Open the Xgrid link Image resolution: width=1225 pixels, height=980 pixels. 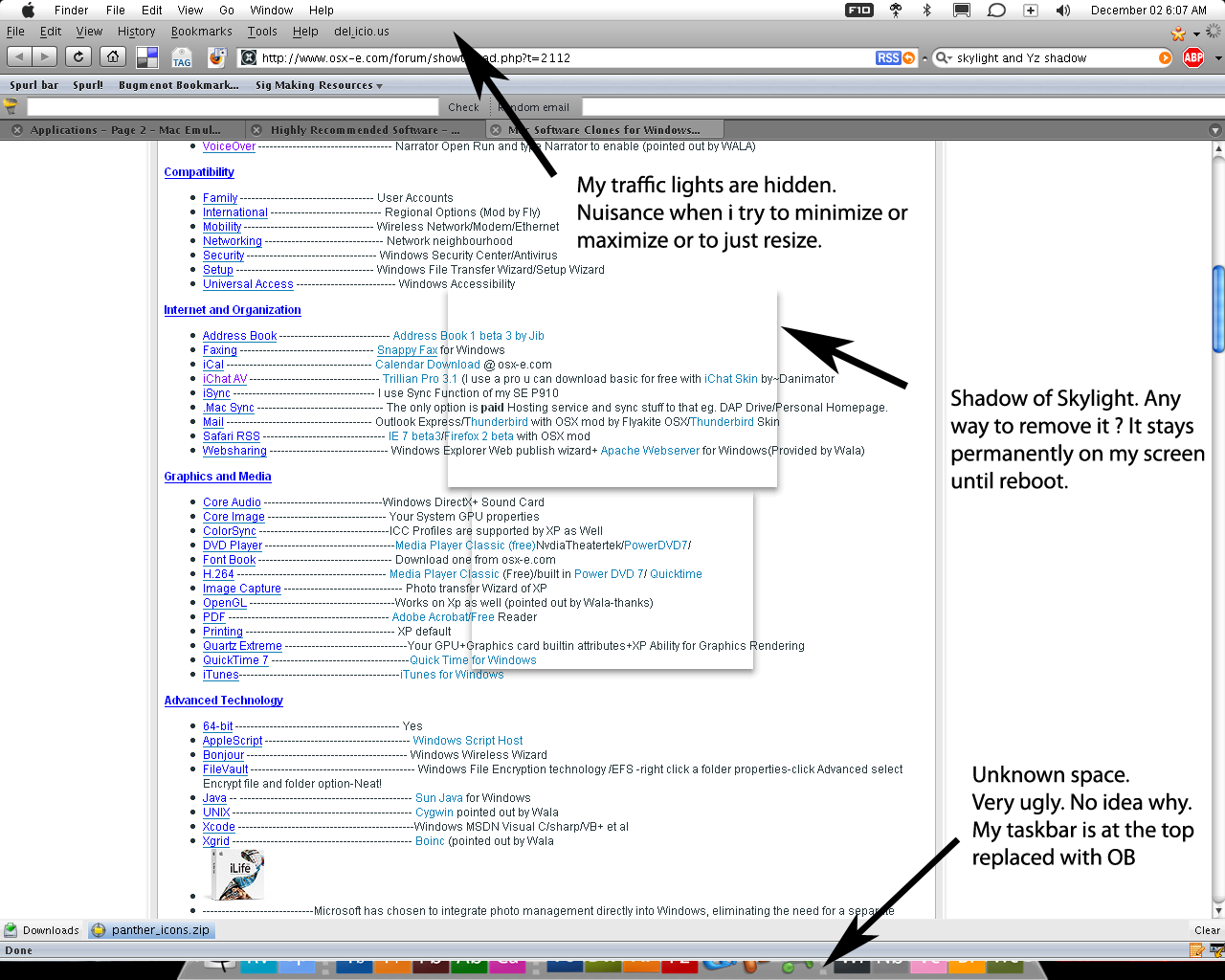(x=216, y=841)
